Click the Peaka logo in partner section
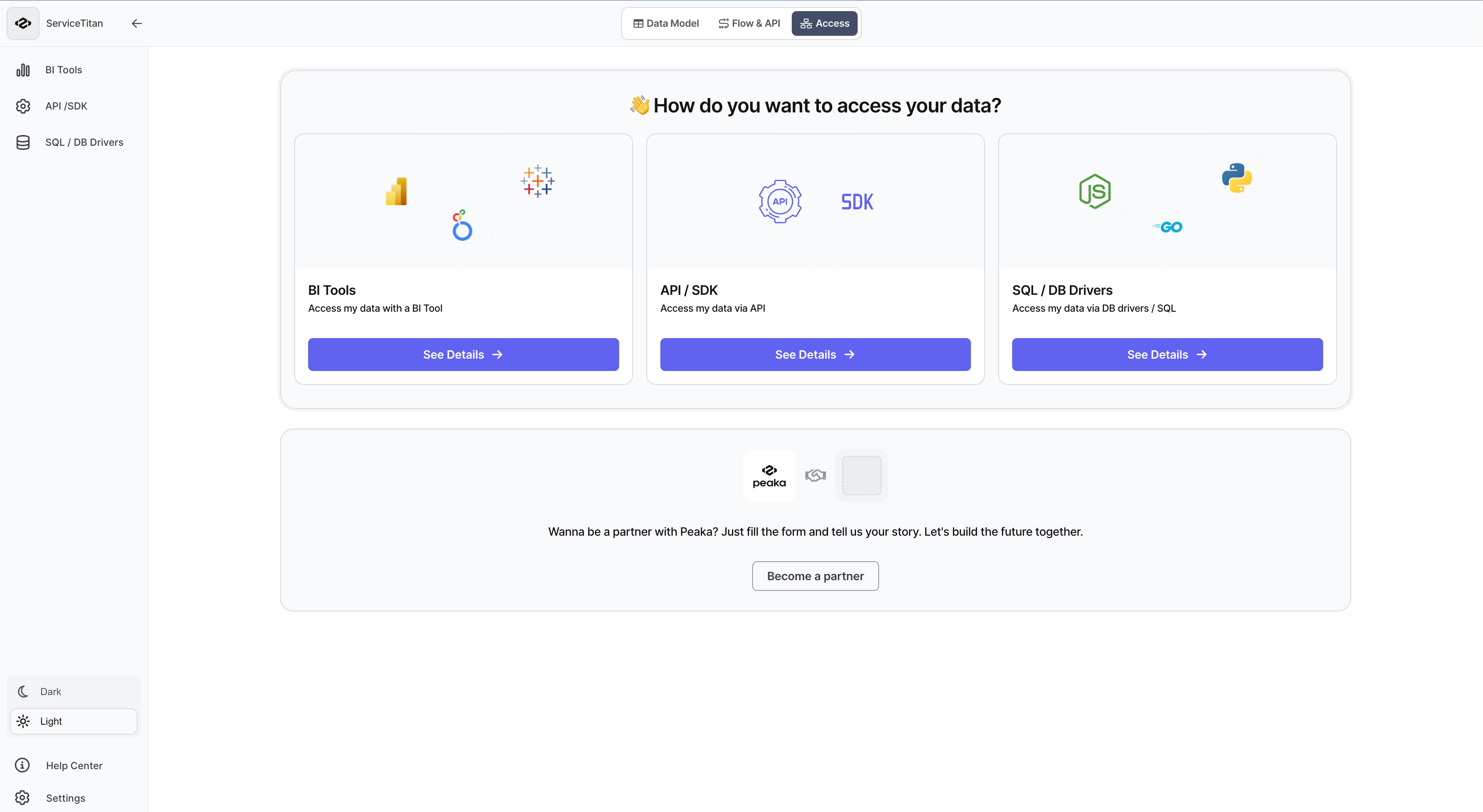The image size is (1483, 812). coord(769,475)
